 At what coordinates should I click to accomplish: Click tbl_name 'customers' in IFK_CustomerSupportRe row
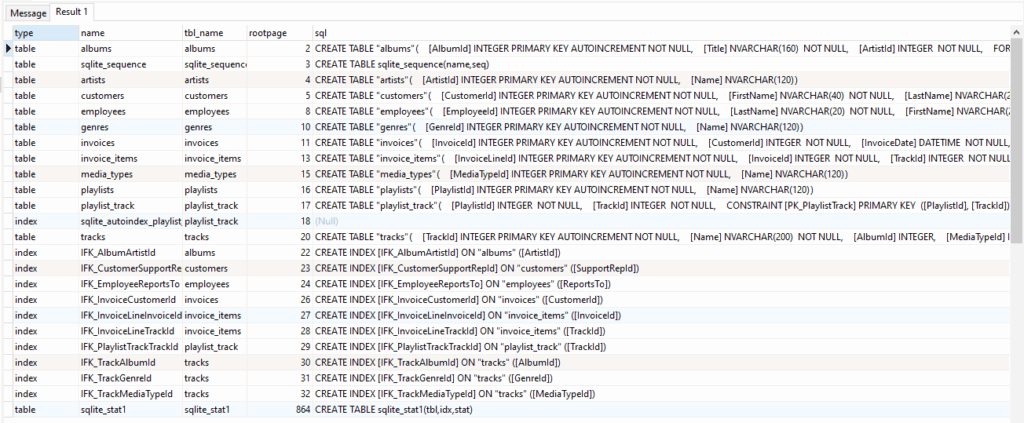tap(215, 268)
